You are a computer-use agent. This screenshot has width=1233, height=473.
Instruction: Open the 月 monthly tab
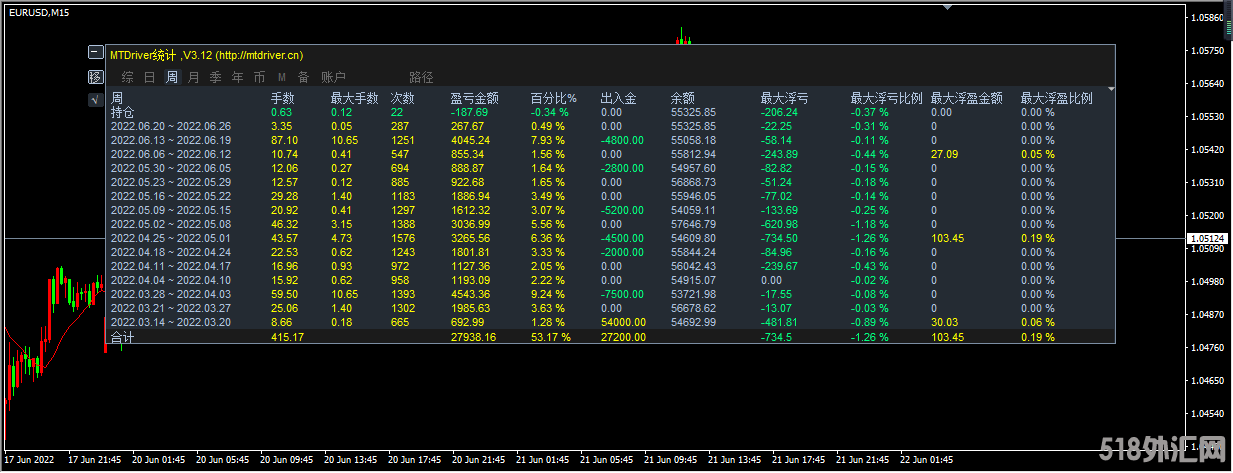tap(193, 77)
